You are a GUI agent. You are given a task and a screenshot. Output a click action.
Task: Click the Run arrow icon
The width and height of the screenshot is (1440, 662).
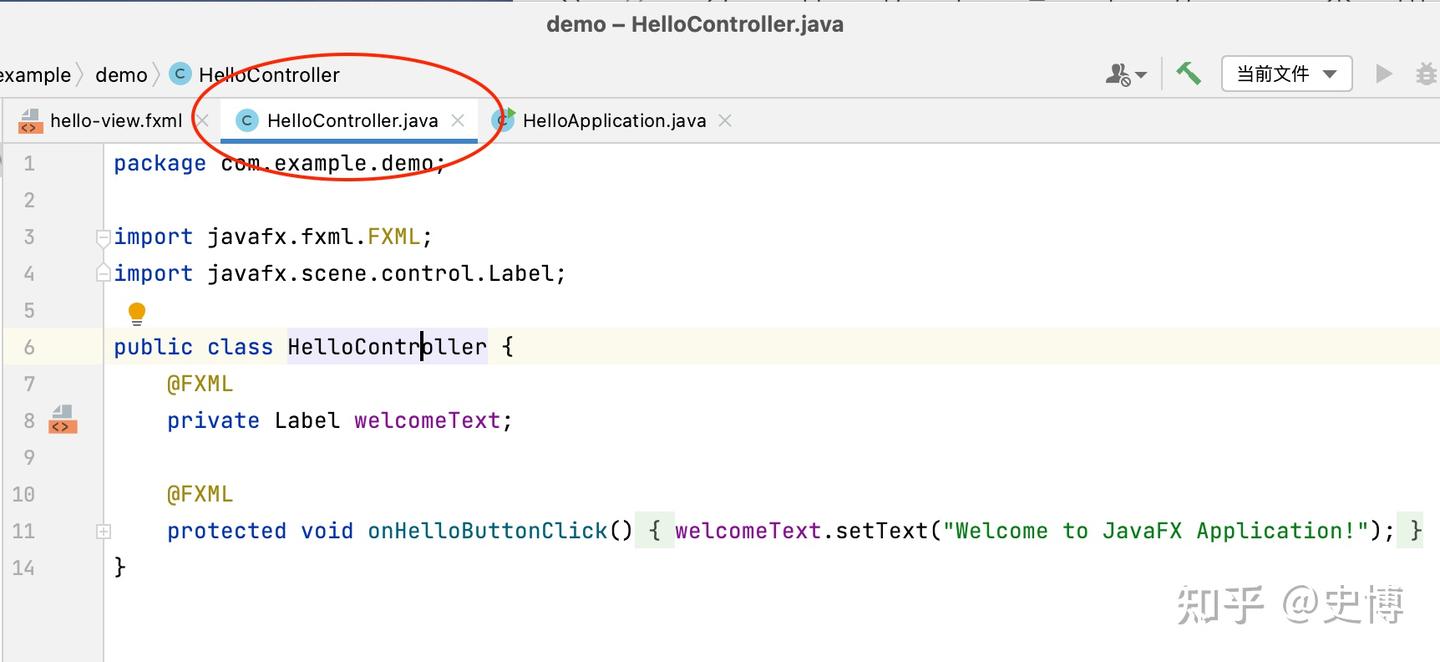click(1384, 73)
